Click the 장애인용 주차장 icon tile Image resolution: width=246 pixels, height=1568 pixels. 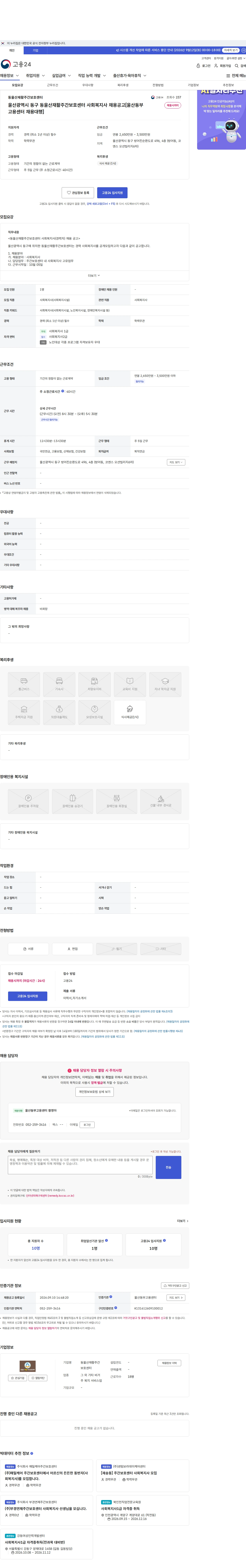click(28, 802)
